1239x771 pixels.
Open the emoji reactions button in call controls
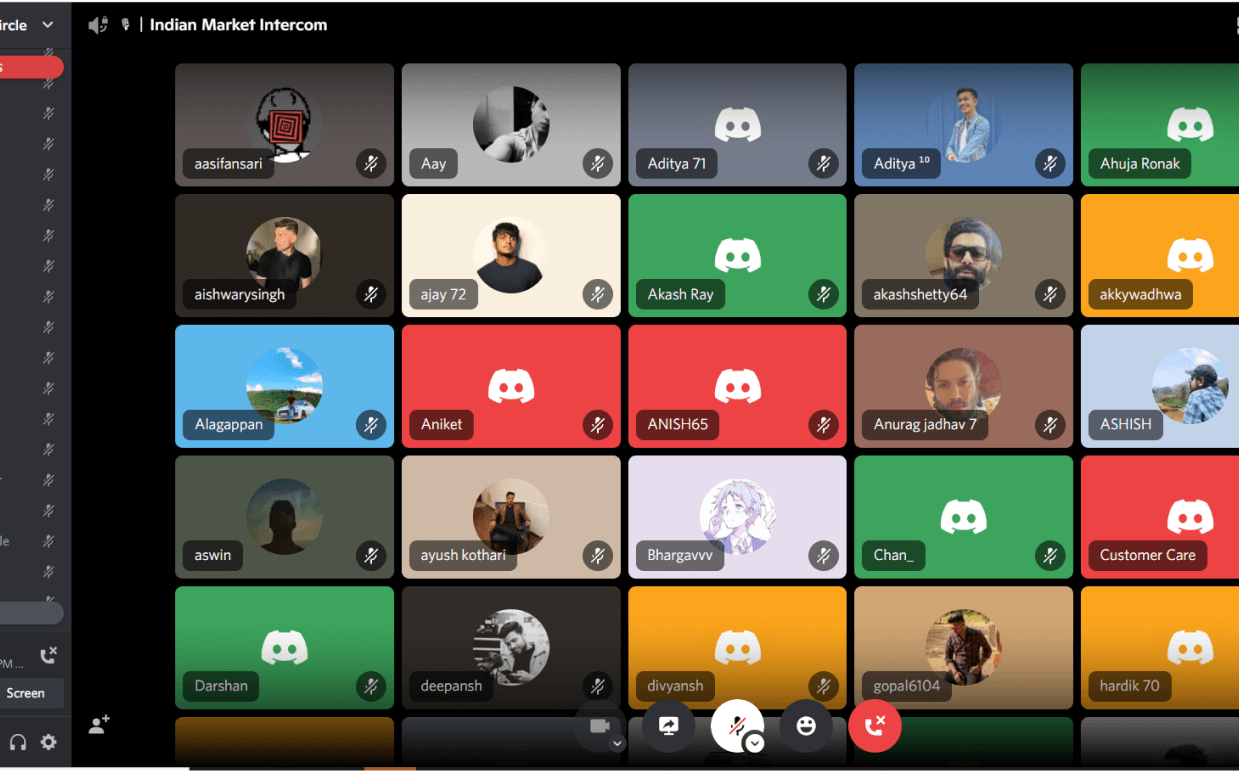coord(806,726)
